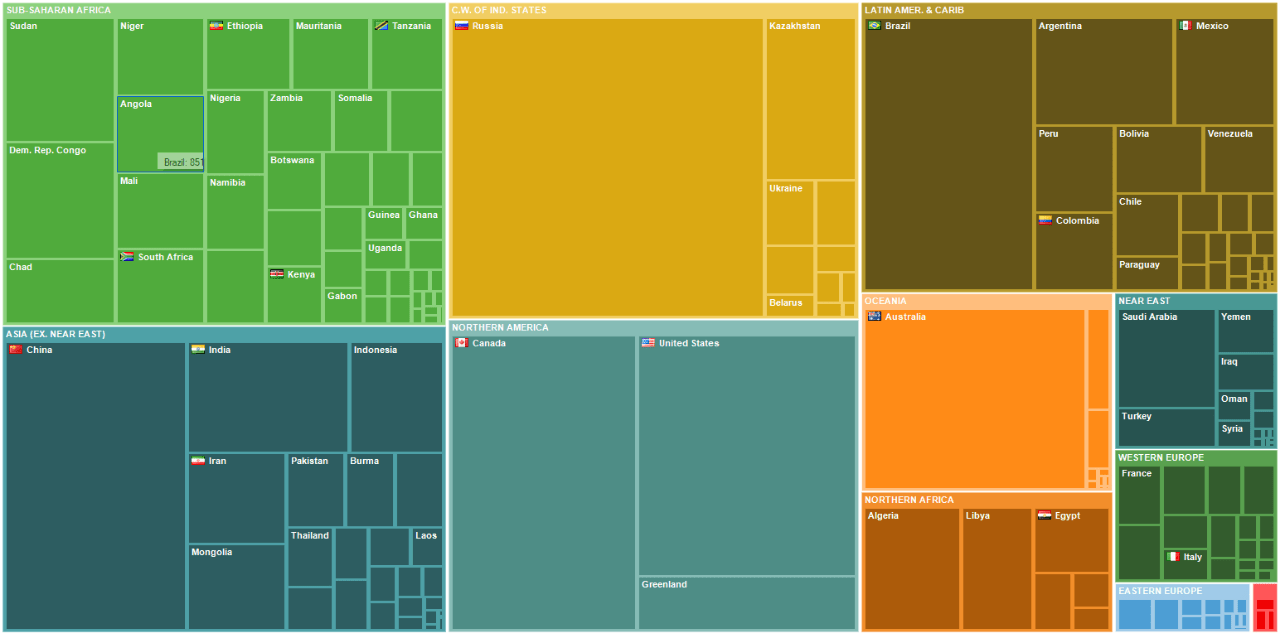Click the Canada flag icon
Image resolution: width=1280 pixels, height=638 pixels.
click(461, 343)
